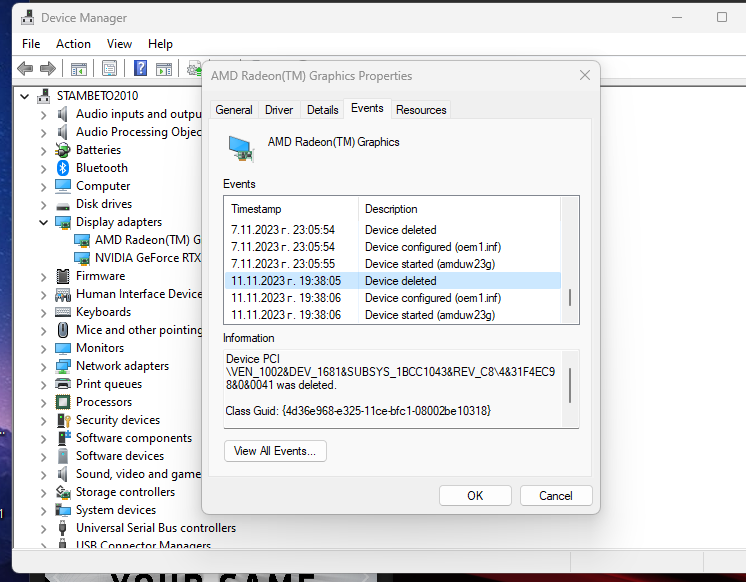This screenshot has width=746, height=582.
Task: Click the blue Help toolbar icon
Action: coord(140,69)
